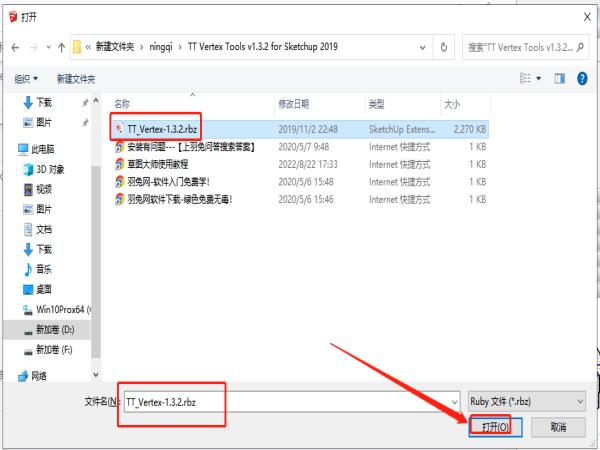Viewport: 600px width, 450px height.
Task: Select pinned 图片 in quick access
Action: (38, 122)
